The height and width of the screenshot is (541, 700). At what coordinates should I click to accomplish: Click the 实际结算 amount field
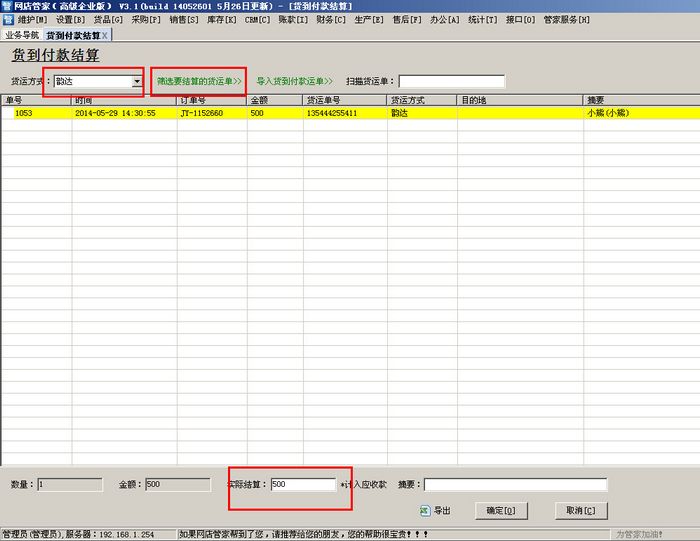[x=303, y=485]
